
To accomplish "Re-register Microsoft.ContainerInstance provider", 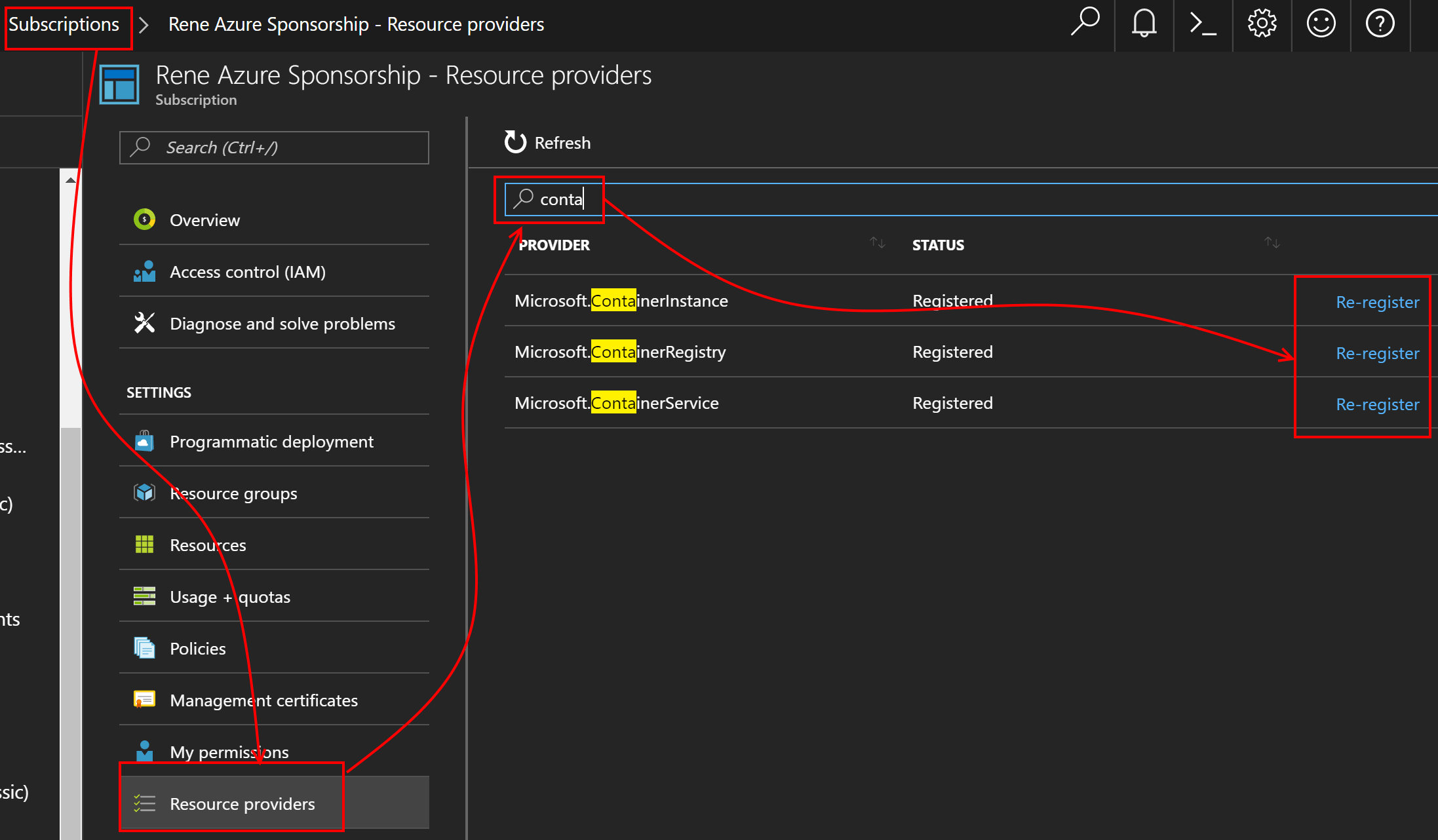I will click(x=1377, y=302).
